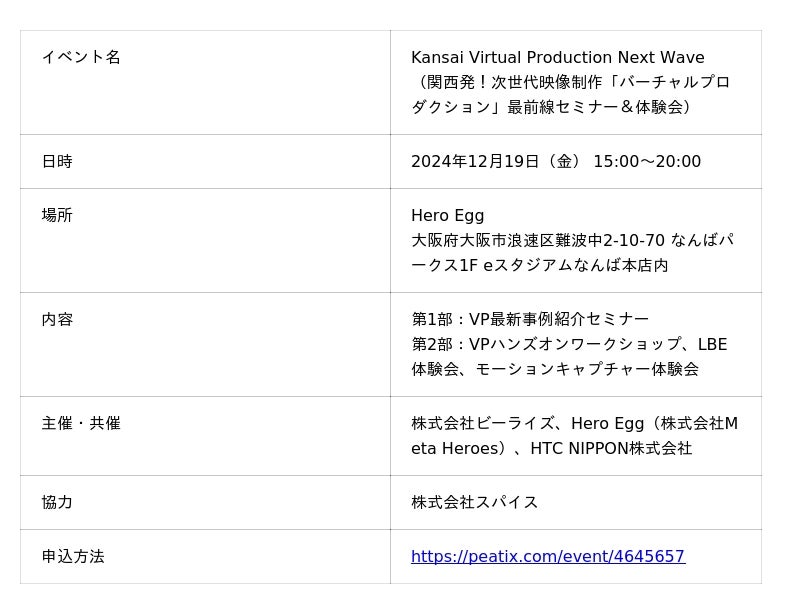The height and width of the screenshot is (614, 800).
Task: Select the 主催・共催 label cell
Action: [81, 423]
